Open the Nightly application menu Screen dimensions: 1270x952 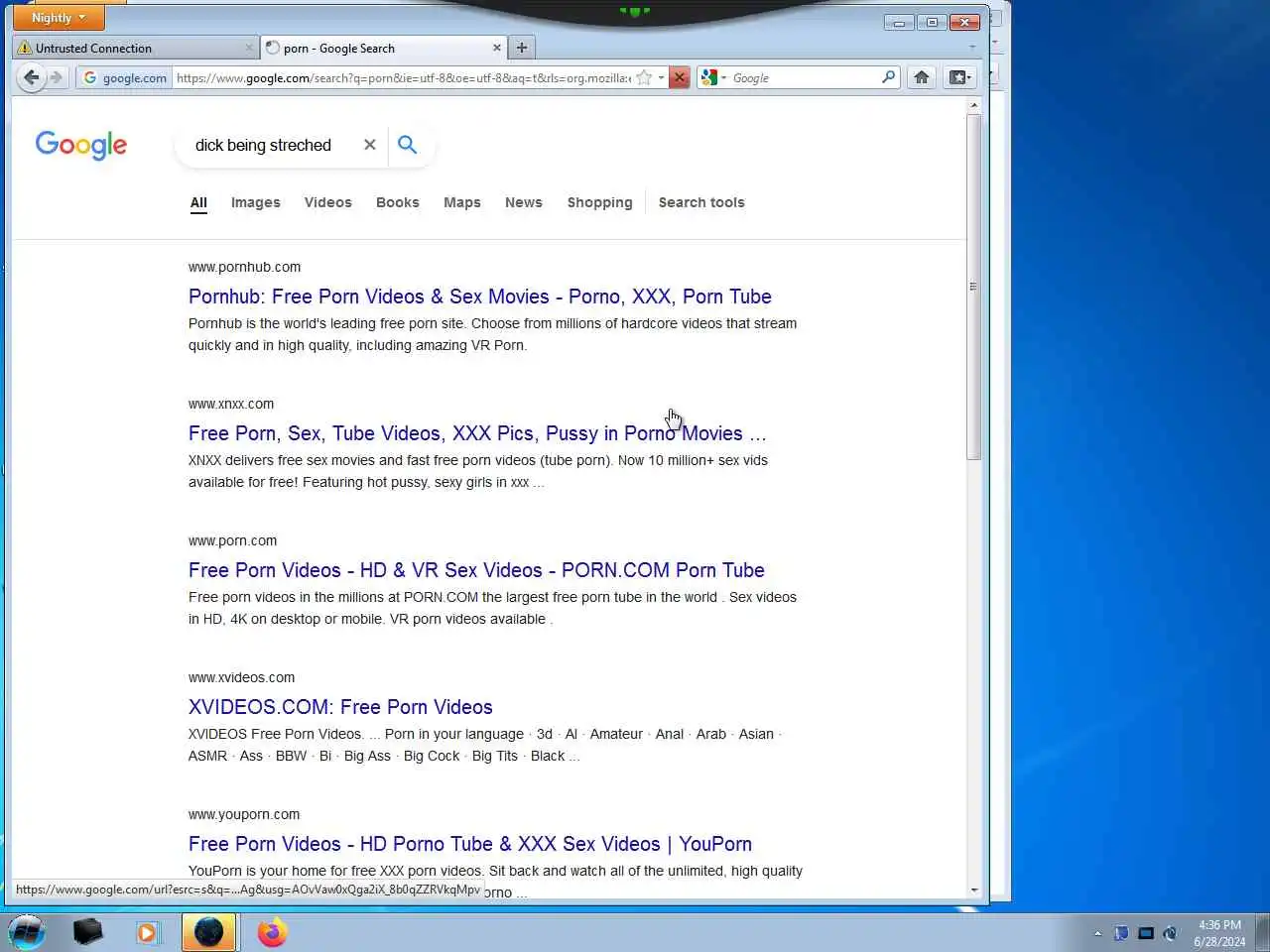click(x=59, y=18)
